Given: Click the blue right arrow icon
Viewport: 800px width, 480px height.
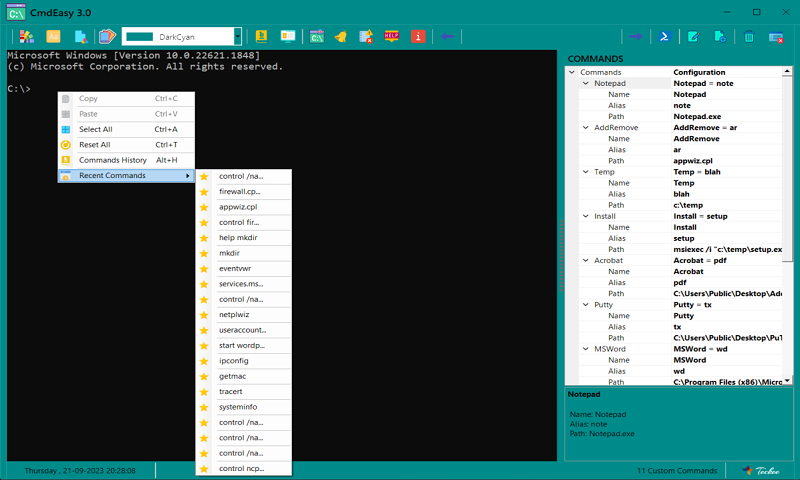Looking at the screenshot, I should tap(636, 36).
